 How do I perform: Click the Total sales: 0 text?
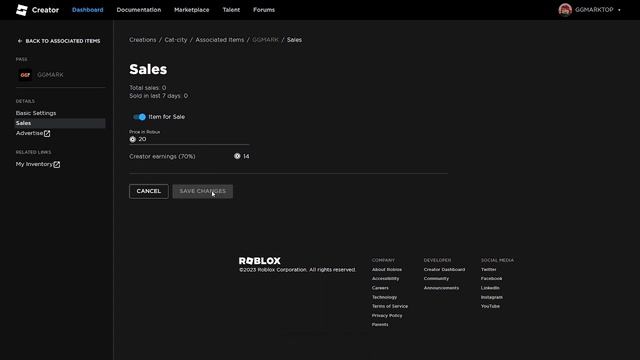click(148, 88)
